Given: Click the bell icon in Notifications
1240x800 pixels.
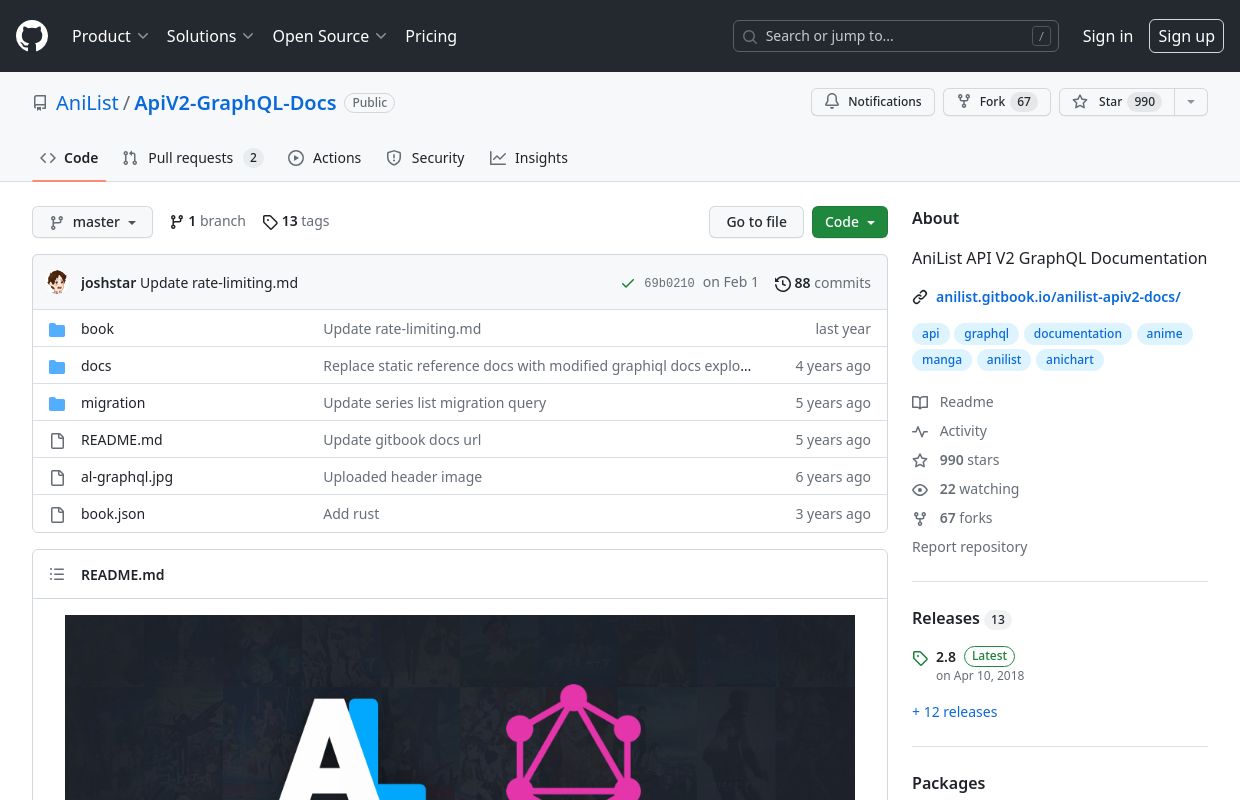Looking at the screenshot, I should tap(832, 102).
